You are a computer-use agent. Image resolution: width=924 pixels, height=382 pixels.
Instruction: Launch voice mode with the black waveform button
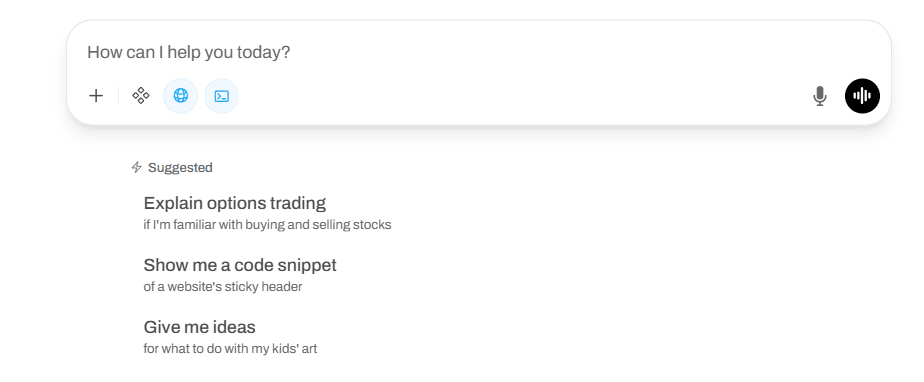tap(862, 96)
